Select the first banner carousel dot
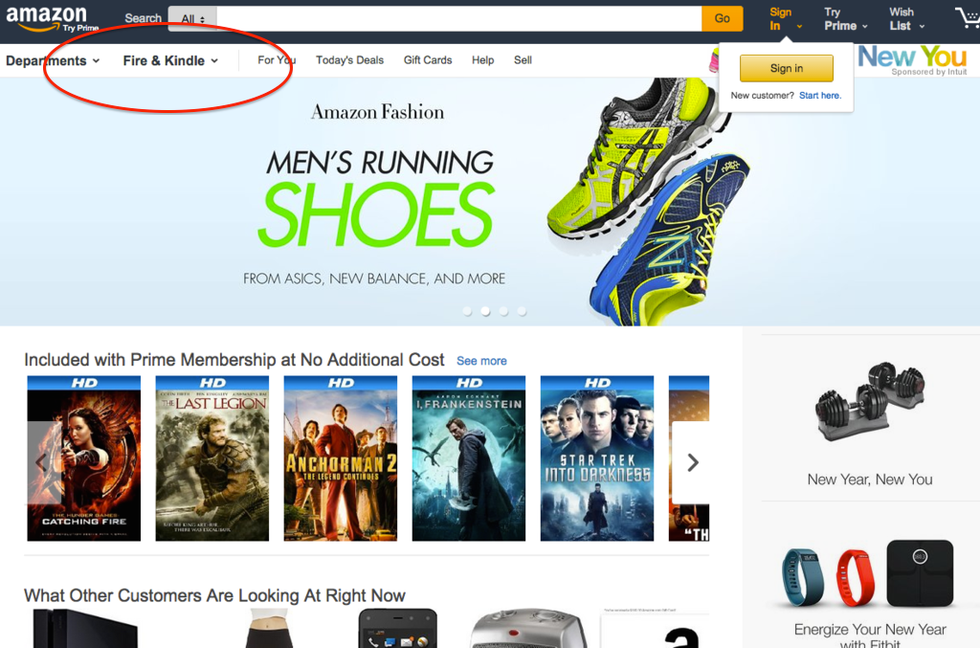 tap(467, 311)
